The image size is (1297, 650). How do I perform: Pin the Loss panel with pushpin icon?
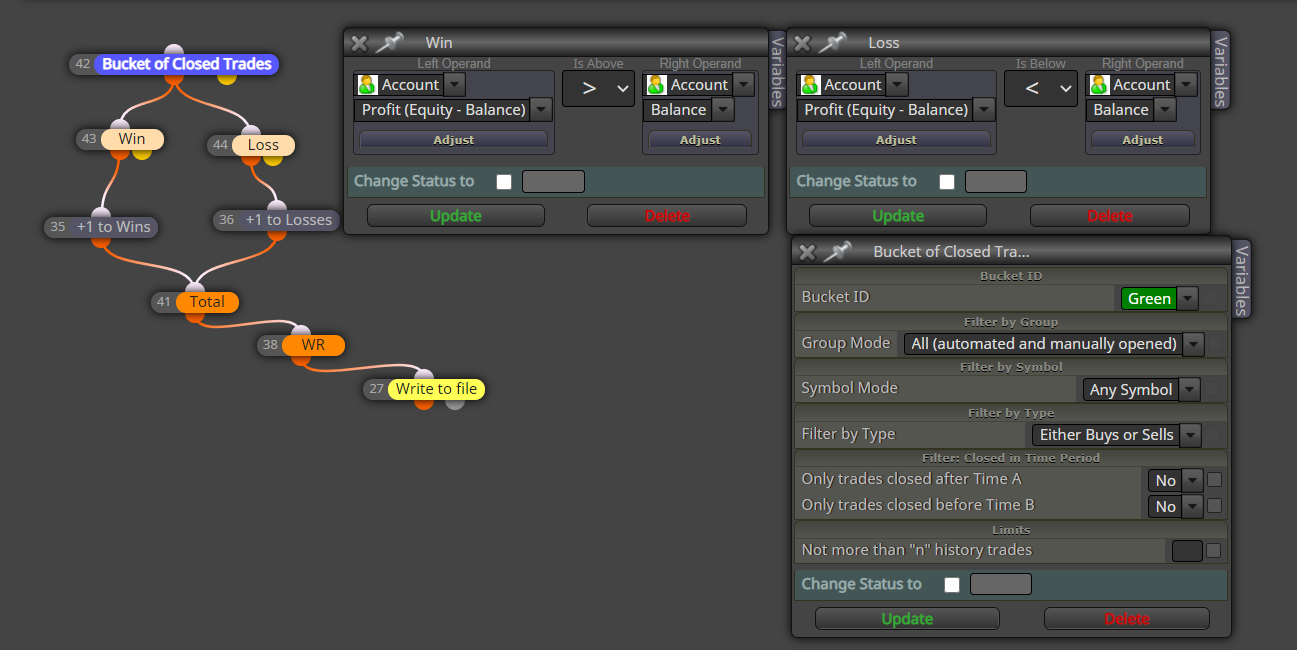coord(832,43)
